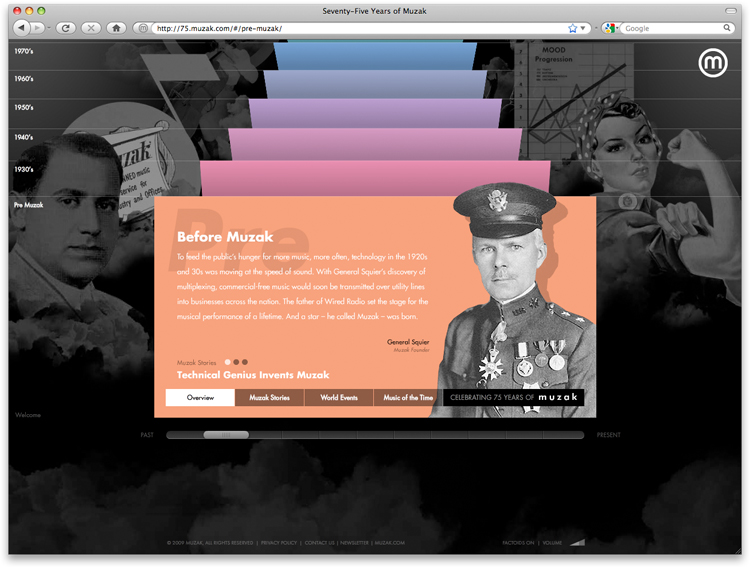Focus the Google search field
The width and height of the screenshot is (750, 568).
[673, 28]
